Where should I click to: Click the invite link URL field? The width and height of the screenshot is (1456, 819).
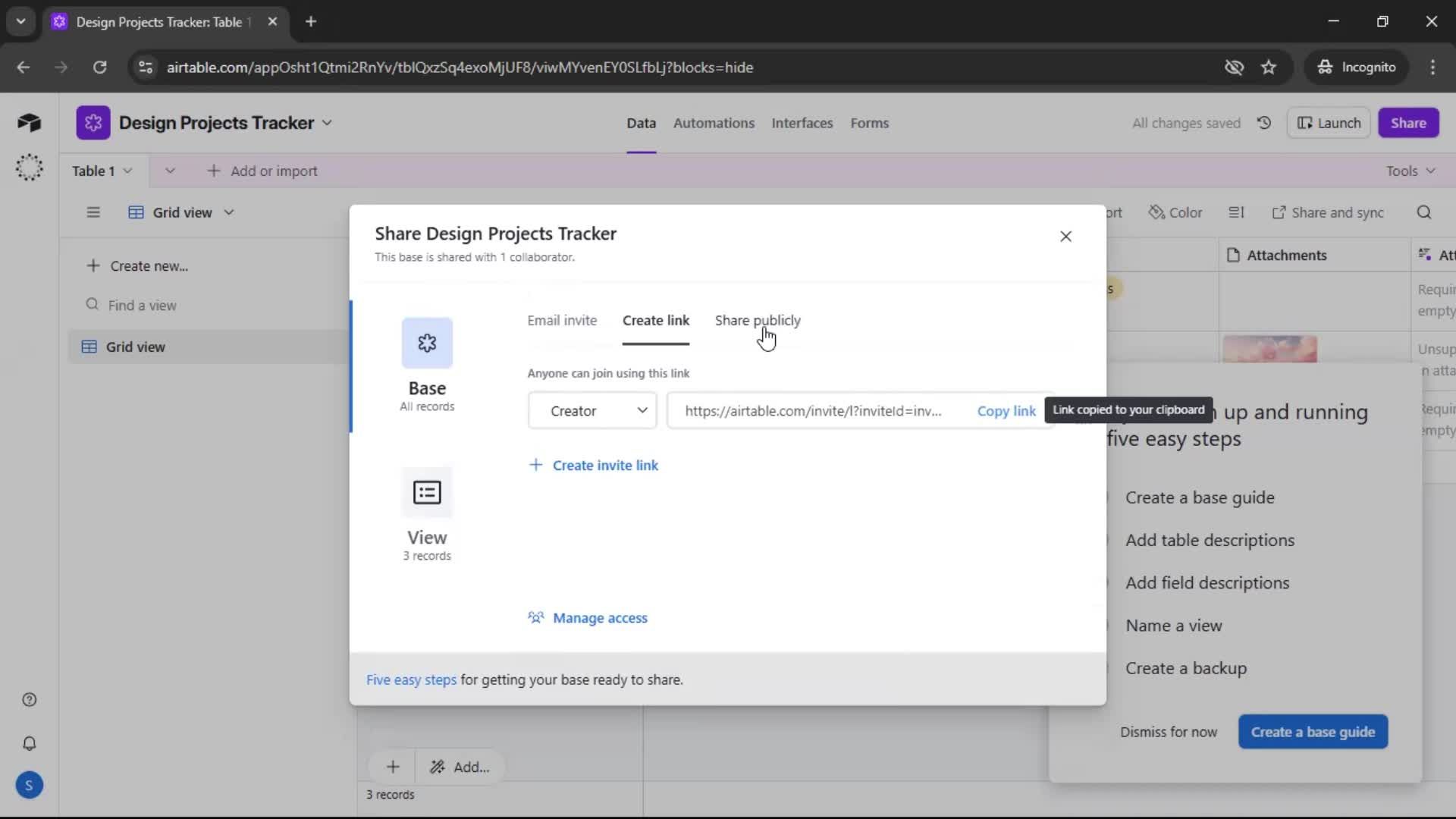point(813,411)
